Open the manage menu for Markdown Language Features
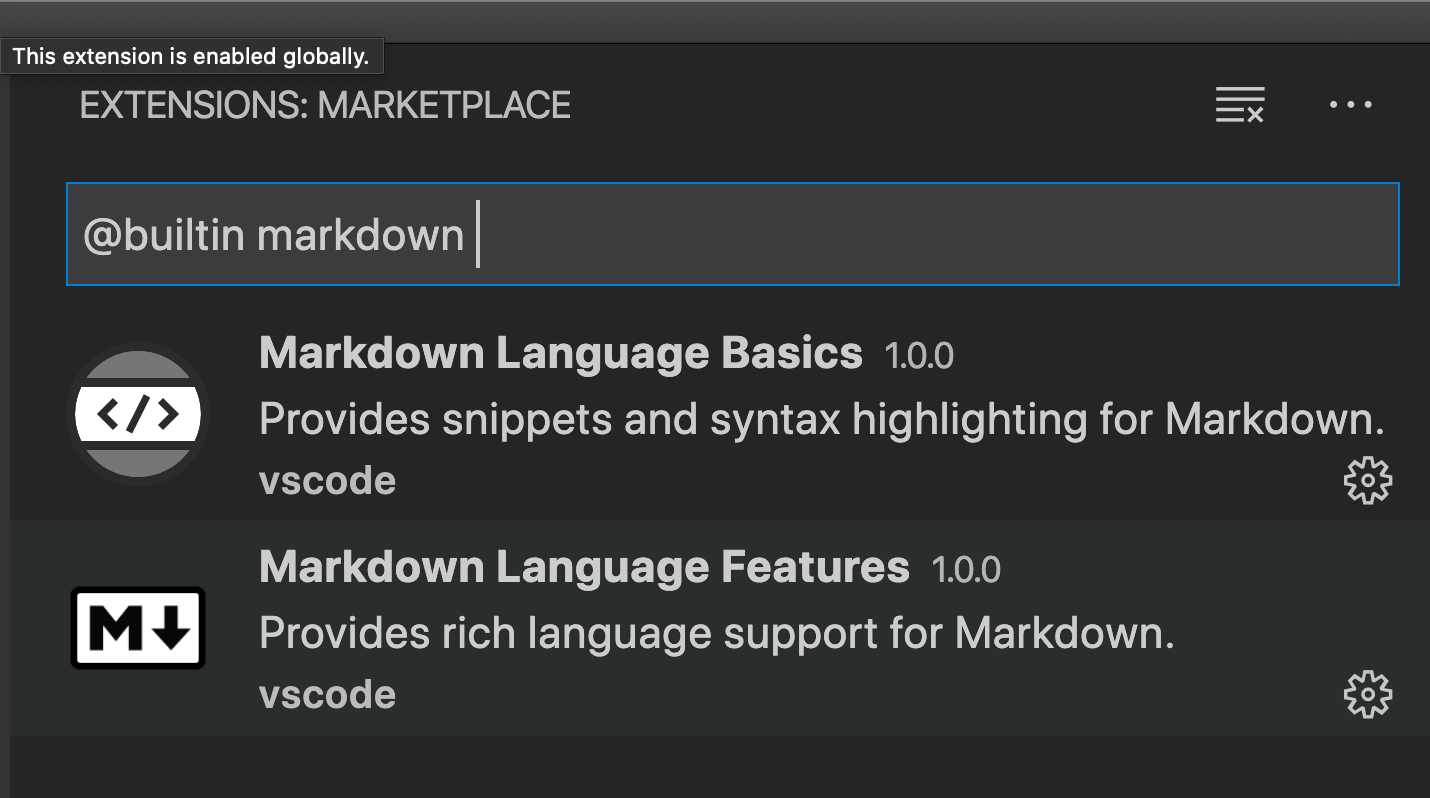The width and height of the screenshot is (1430, 798). (x=1369, y=693)
